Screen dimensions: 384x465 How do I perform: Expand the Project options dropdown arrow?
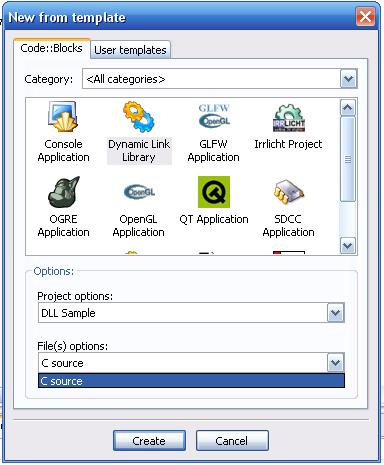click(335, 313)
